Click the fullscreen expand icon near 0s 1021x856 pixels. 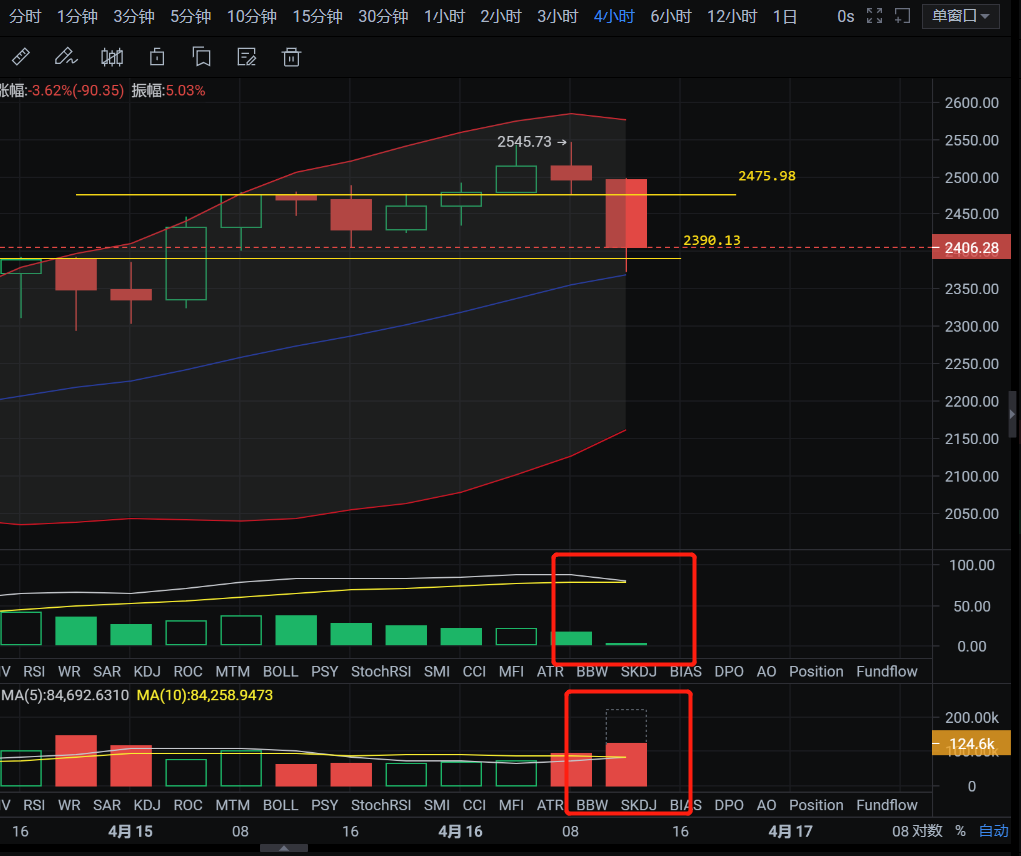pyautogui.click(x=874, y=16)
